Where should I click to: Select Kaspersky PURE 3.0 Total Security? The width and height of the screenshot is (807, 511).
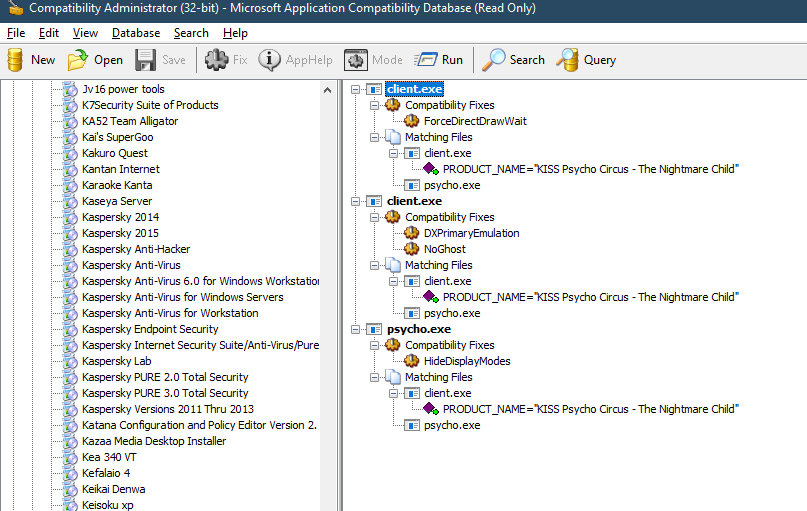[x=165, y=393]
